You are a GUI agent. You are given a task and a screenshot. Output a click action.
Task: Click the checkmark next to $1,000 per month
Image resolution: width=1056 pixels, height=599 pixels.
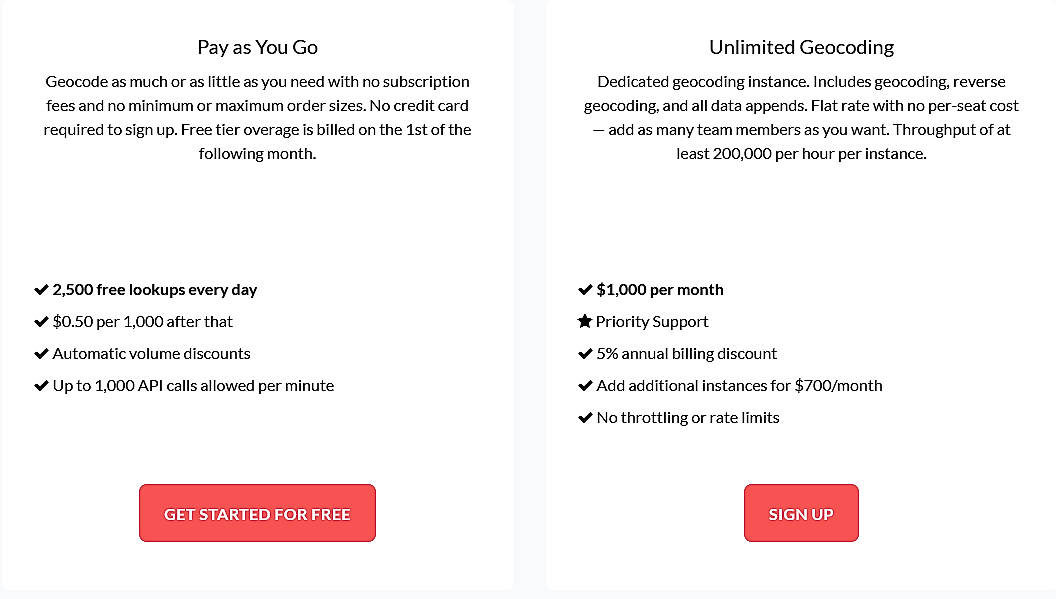[x=585, y=289]
